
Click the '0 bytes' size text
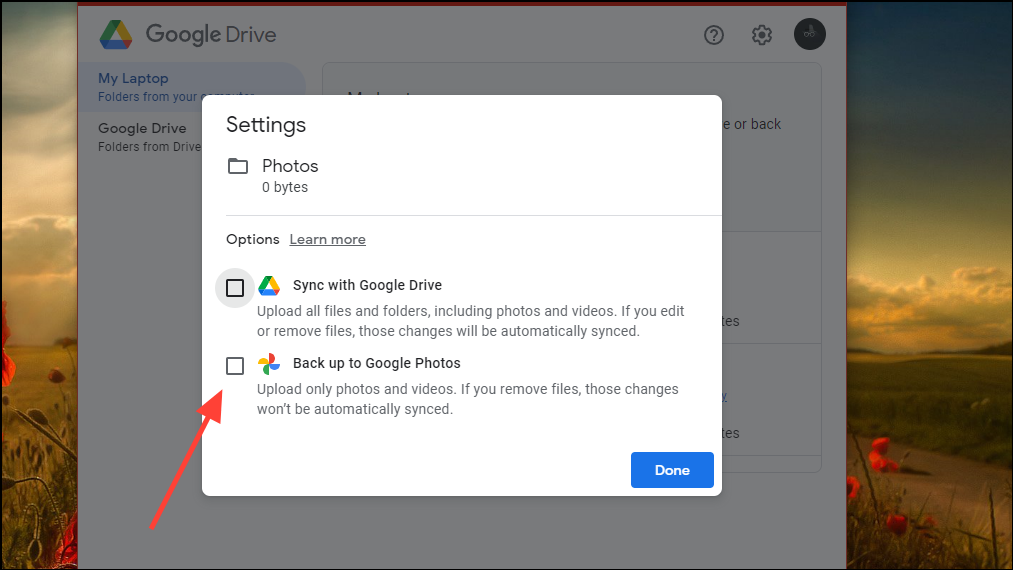point(285,187)
